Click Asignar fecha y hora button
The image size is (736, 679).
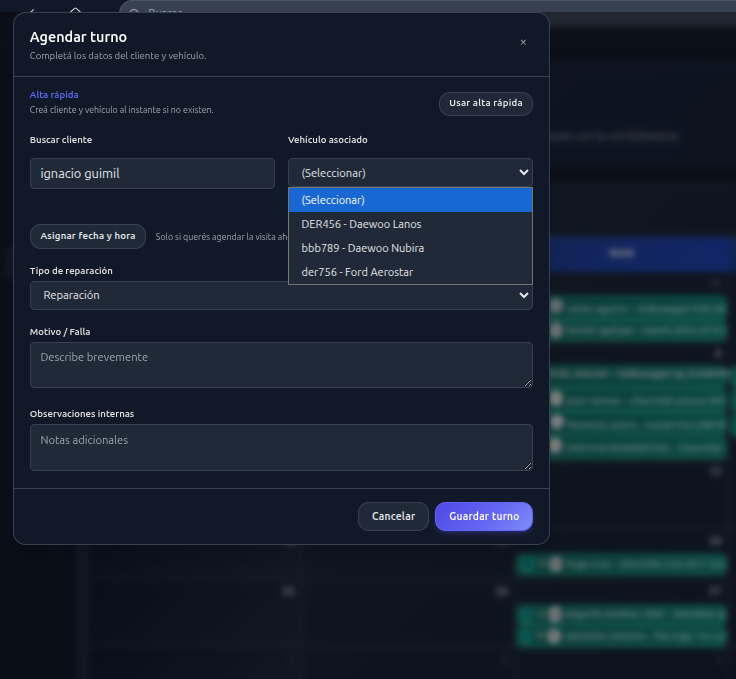click(88, 236)
